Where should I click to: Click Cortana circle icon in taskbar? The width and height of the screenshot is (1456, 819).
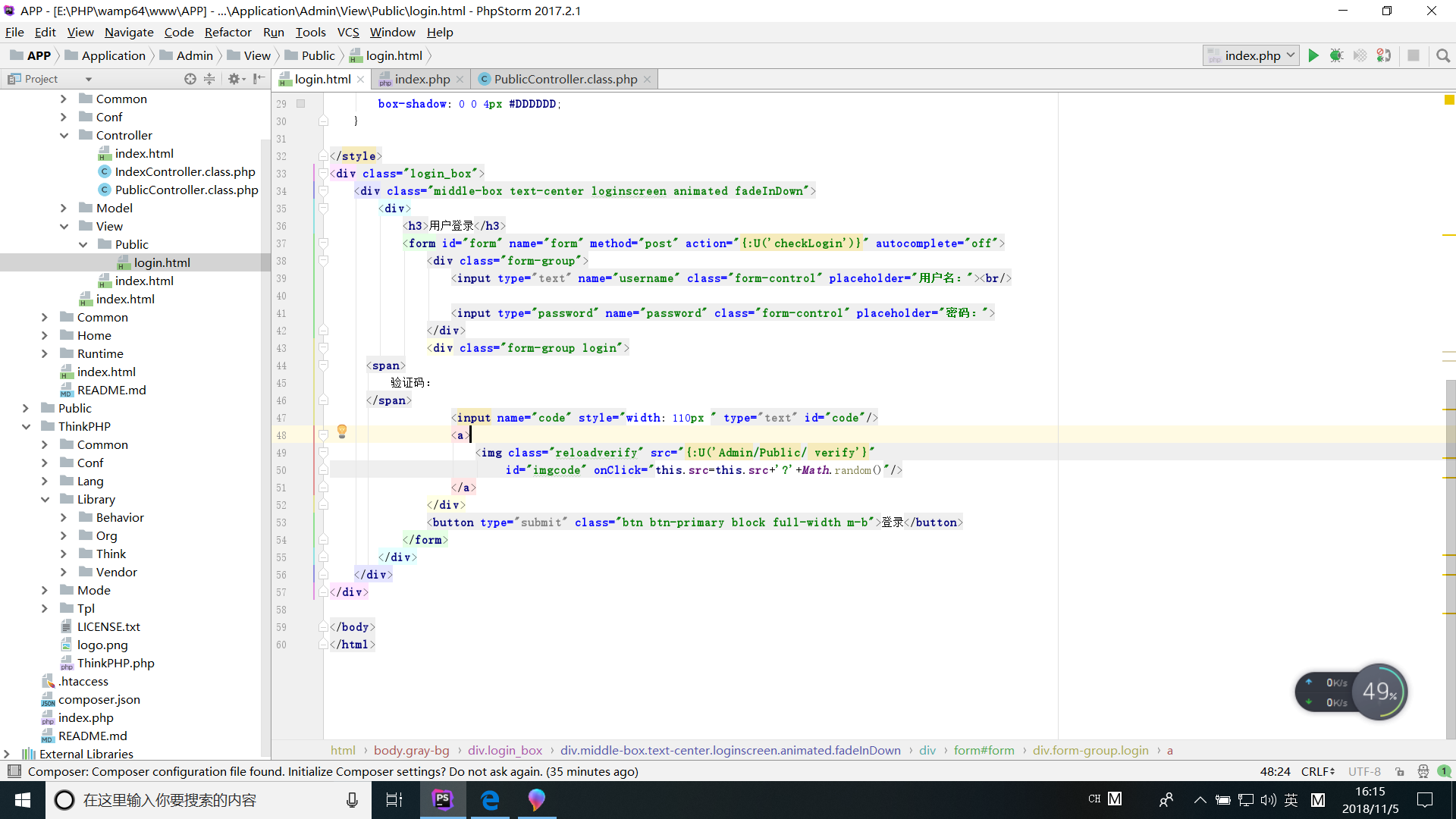[64, 800]
